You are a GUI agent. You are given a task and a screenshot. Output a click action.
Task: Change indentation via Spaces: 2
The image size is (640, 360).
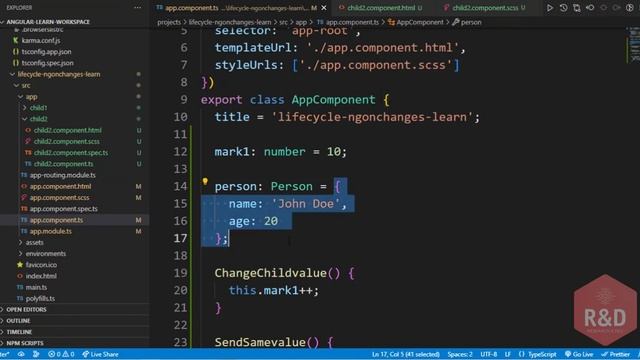460,354
